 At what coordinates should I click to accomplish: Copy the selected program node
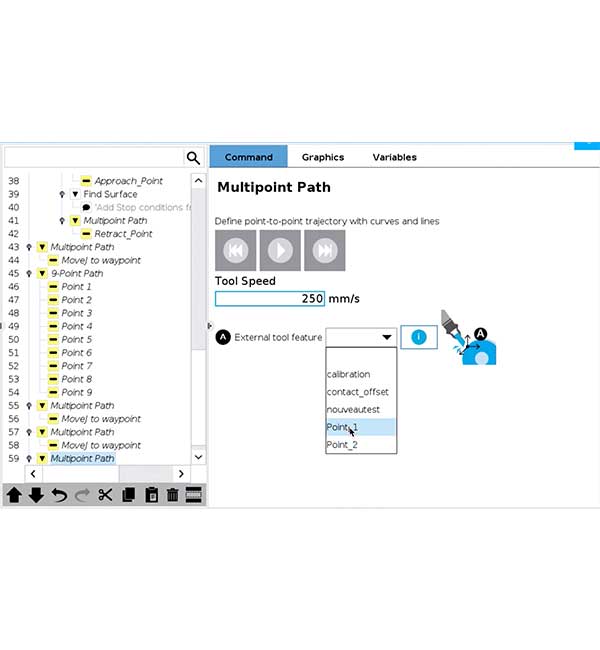coord(129,495)
